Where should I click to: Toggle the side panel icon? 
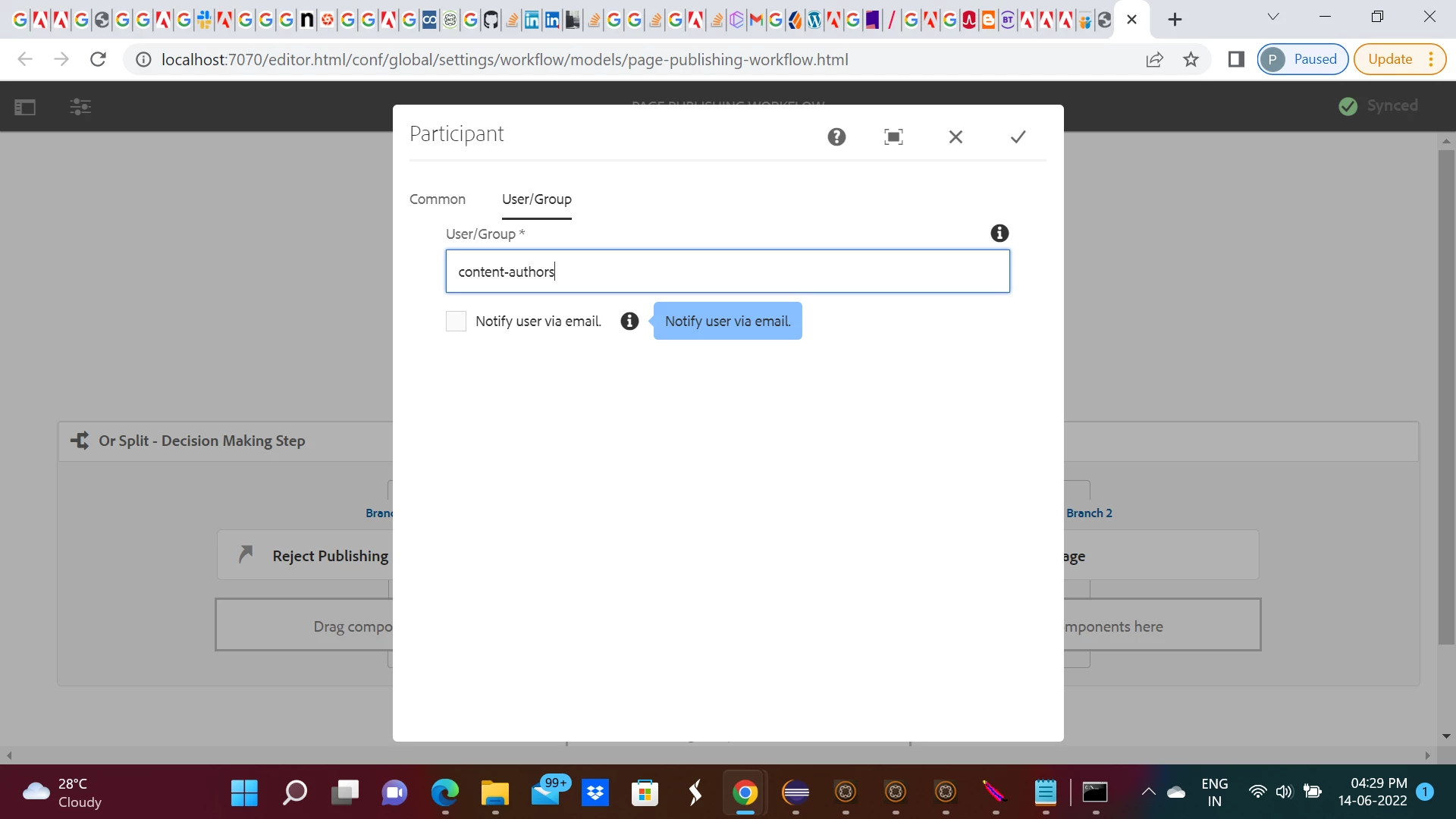[x=25, y=107]
